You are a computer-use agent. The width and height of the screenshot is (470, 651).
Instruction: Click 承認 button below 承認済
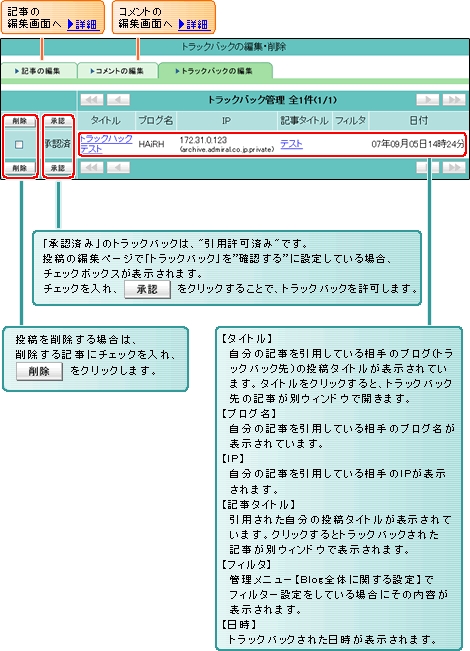(x=58, y=168)
